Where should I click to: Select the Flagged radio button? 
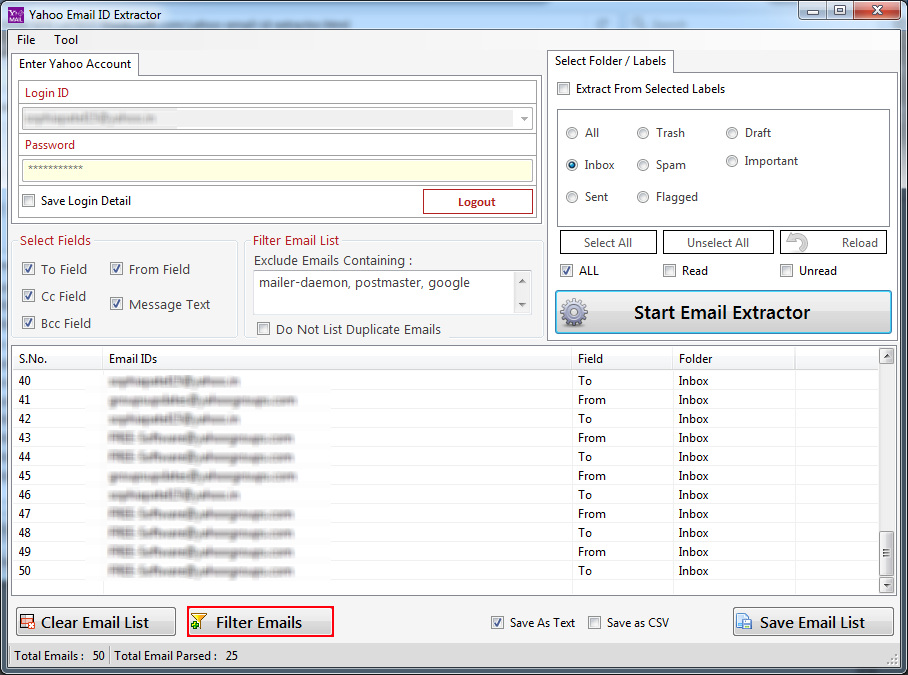coord(643,197)
